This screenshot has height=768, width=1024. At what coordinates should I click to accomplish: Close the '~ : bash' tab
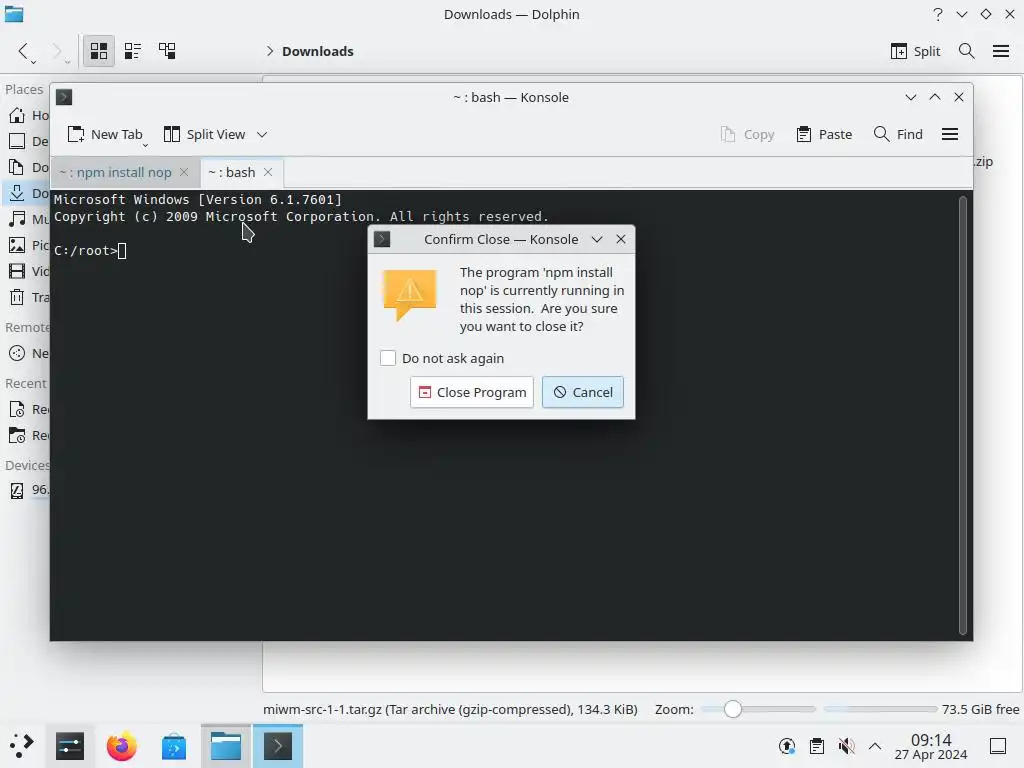click(268, 172)
